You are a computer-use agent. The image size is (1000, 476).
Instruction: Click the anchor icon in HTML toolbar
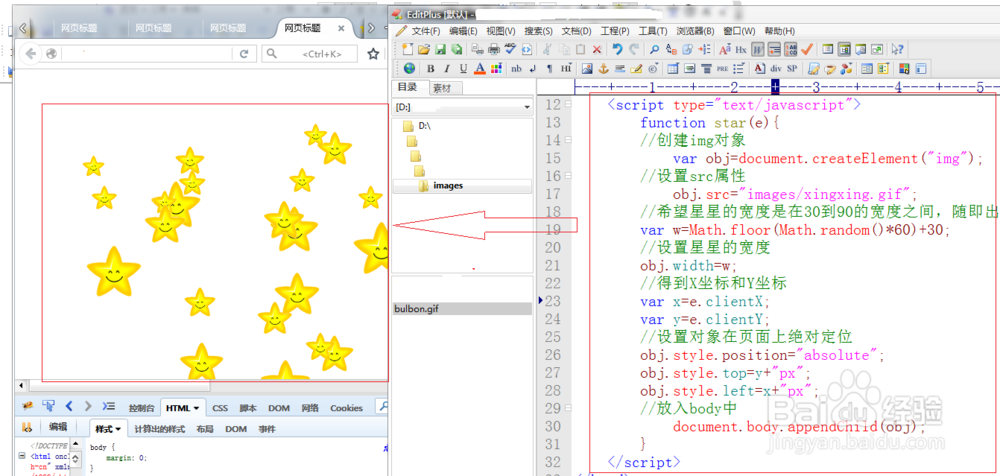603,68
